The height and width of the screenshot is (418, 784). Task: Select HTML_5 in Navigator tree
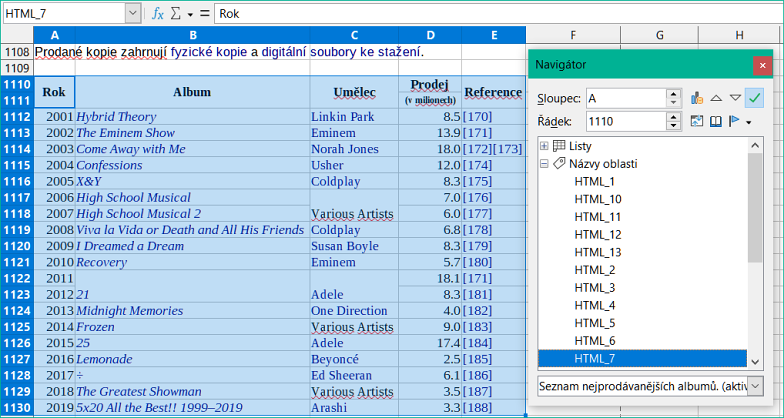point(594,323)
